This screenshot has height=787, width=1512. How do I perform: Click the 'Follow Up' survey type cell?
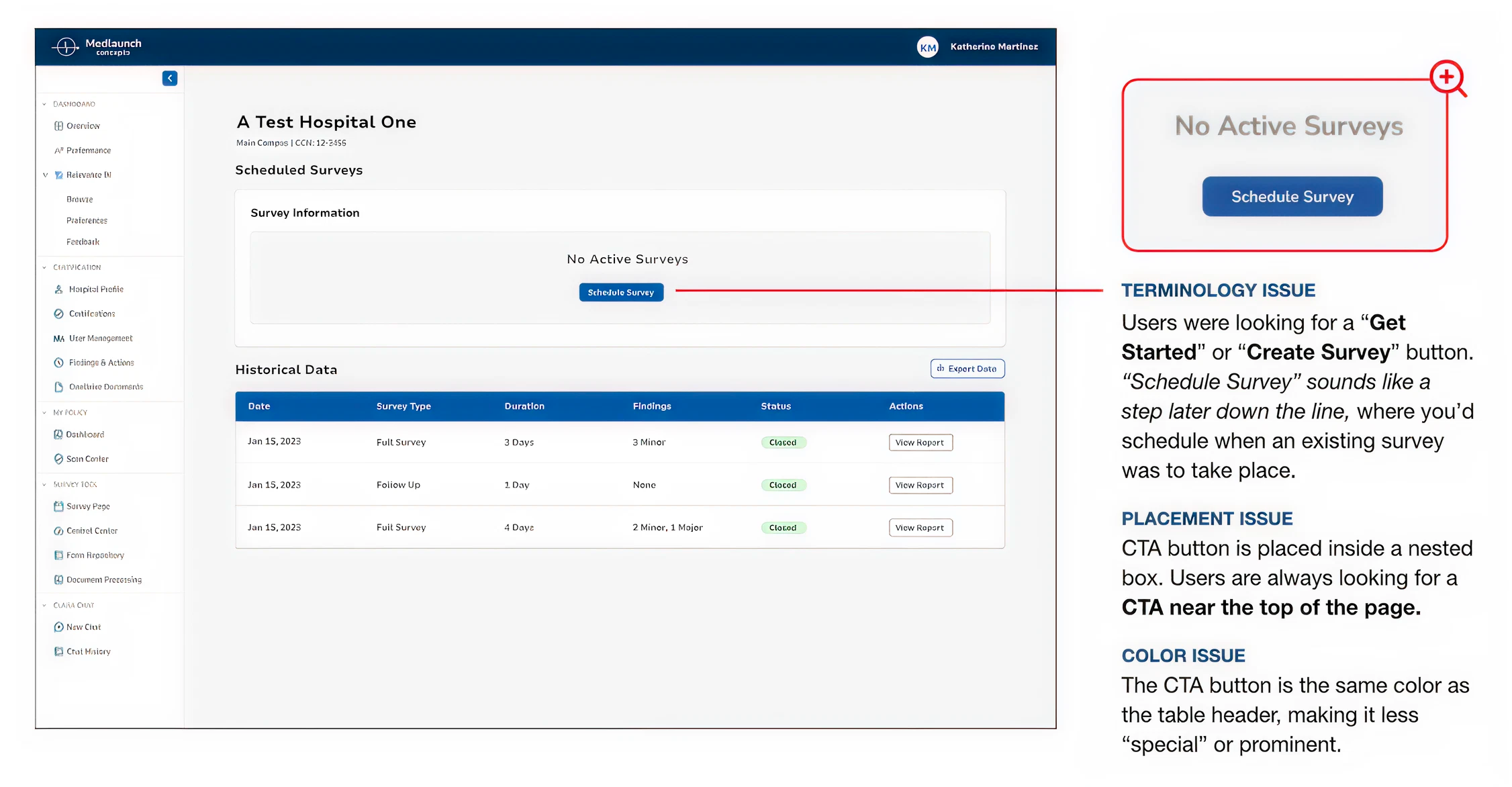[398, 485]
